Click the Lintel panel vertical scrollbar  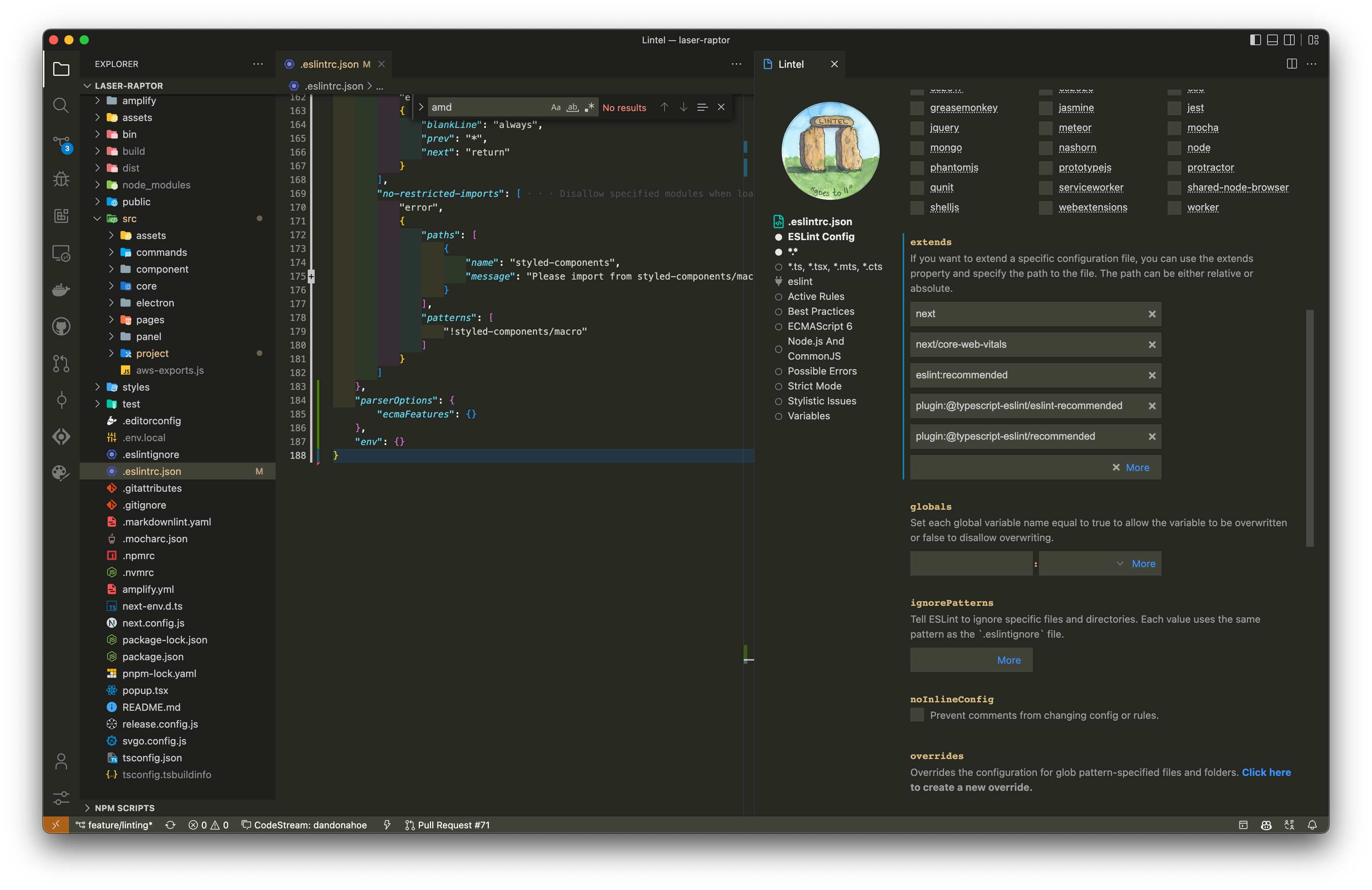tap(1310, 428)
